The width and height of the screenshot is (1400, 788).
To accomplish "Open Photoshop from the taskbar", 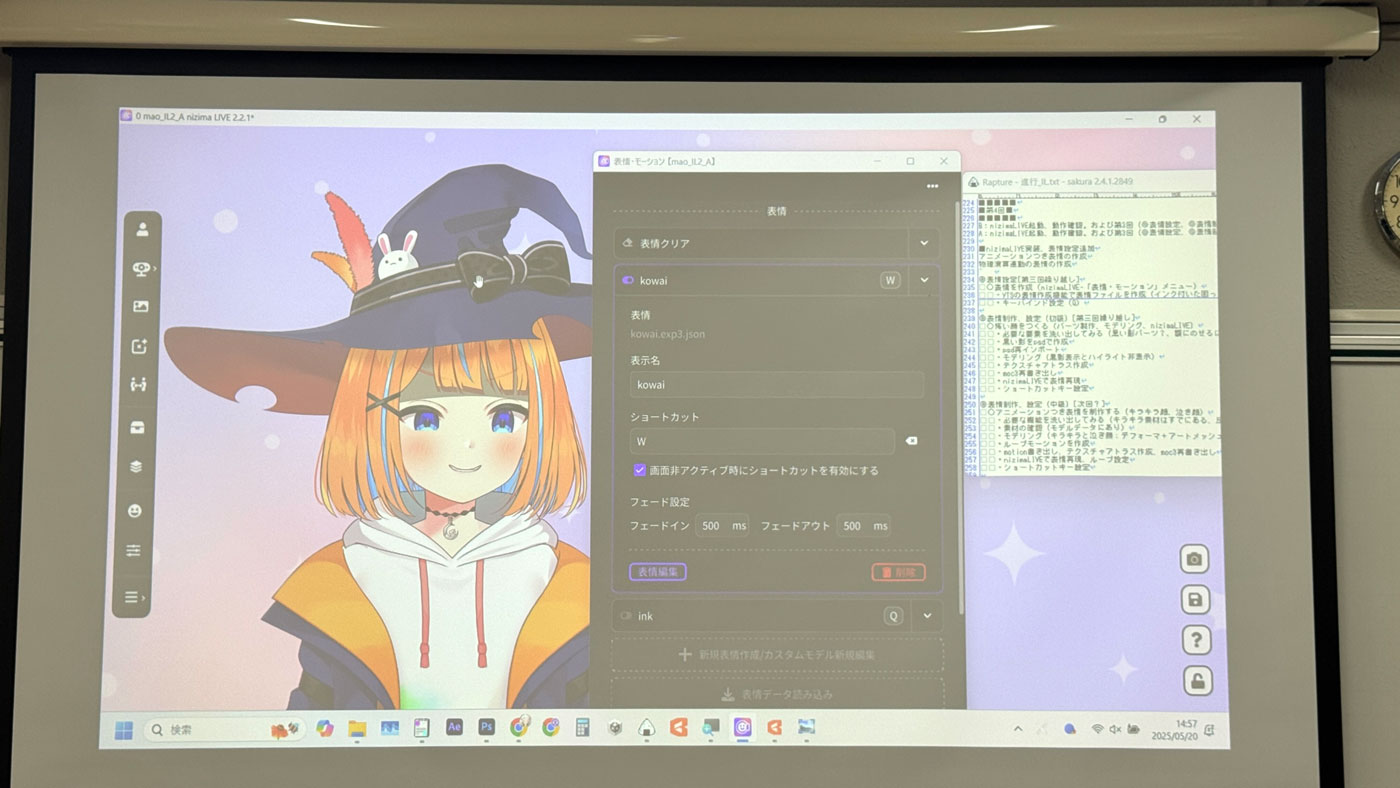I will [x=486, y=727].
